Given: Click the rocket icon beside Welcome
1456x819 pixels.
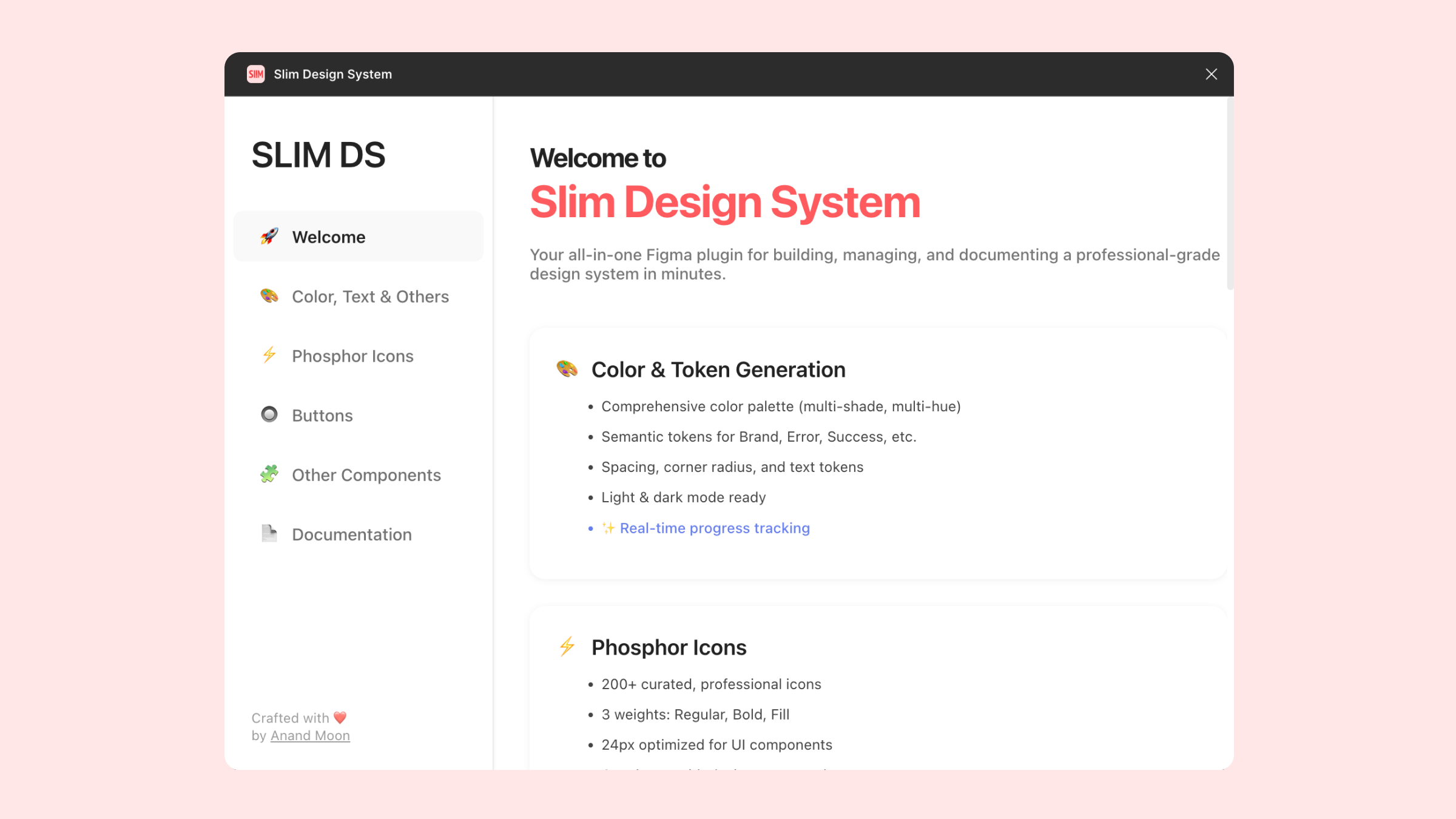Looking at the screenshot, I should point(269,237).
